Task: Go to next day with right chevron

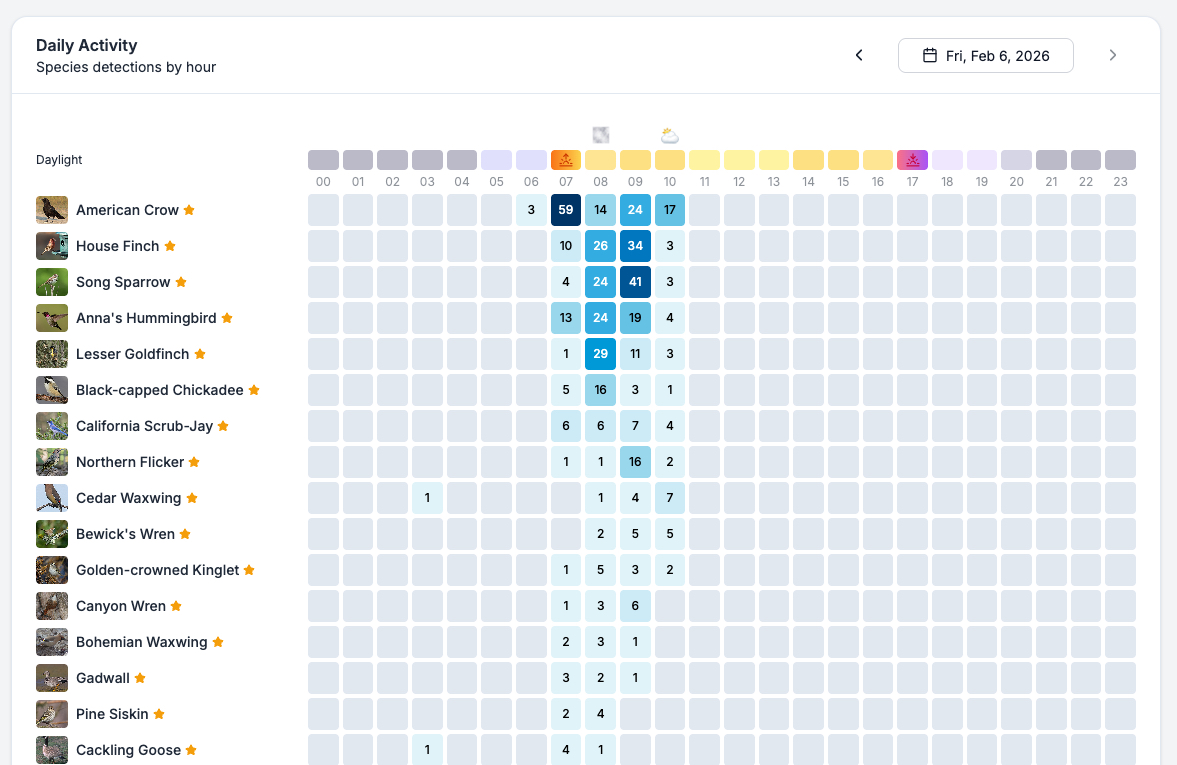Action: tap(1113, 56)
